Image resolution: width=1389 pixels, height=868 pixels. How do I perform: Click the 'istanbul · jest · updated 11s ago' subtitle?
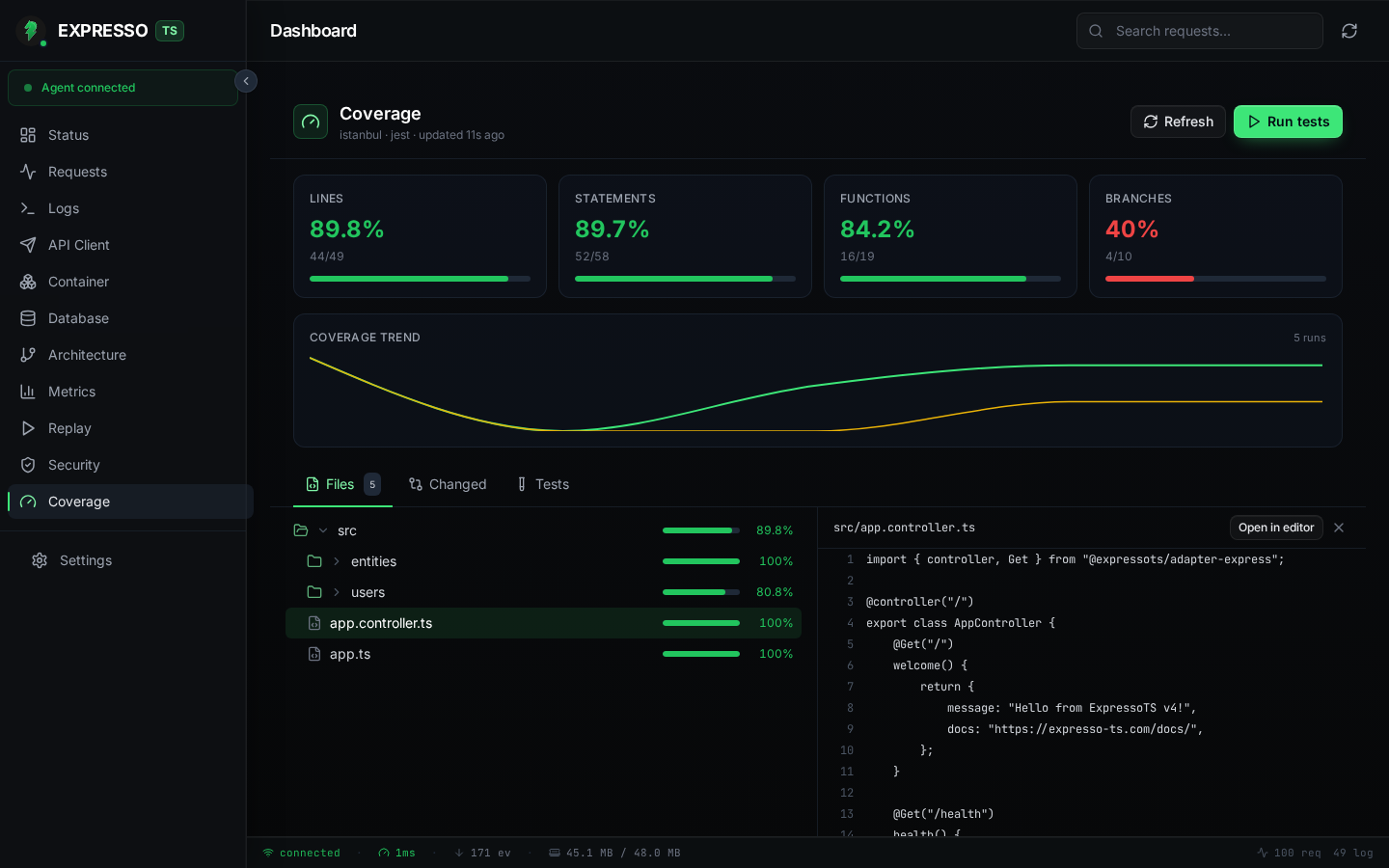pos(422,135)
